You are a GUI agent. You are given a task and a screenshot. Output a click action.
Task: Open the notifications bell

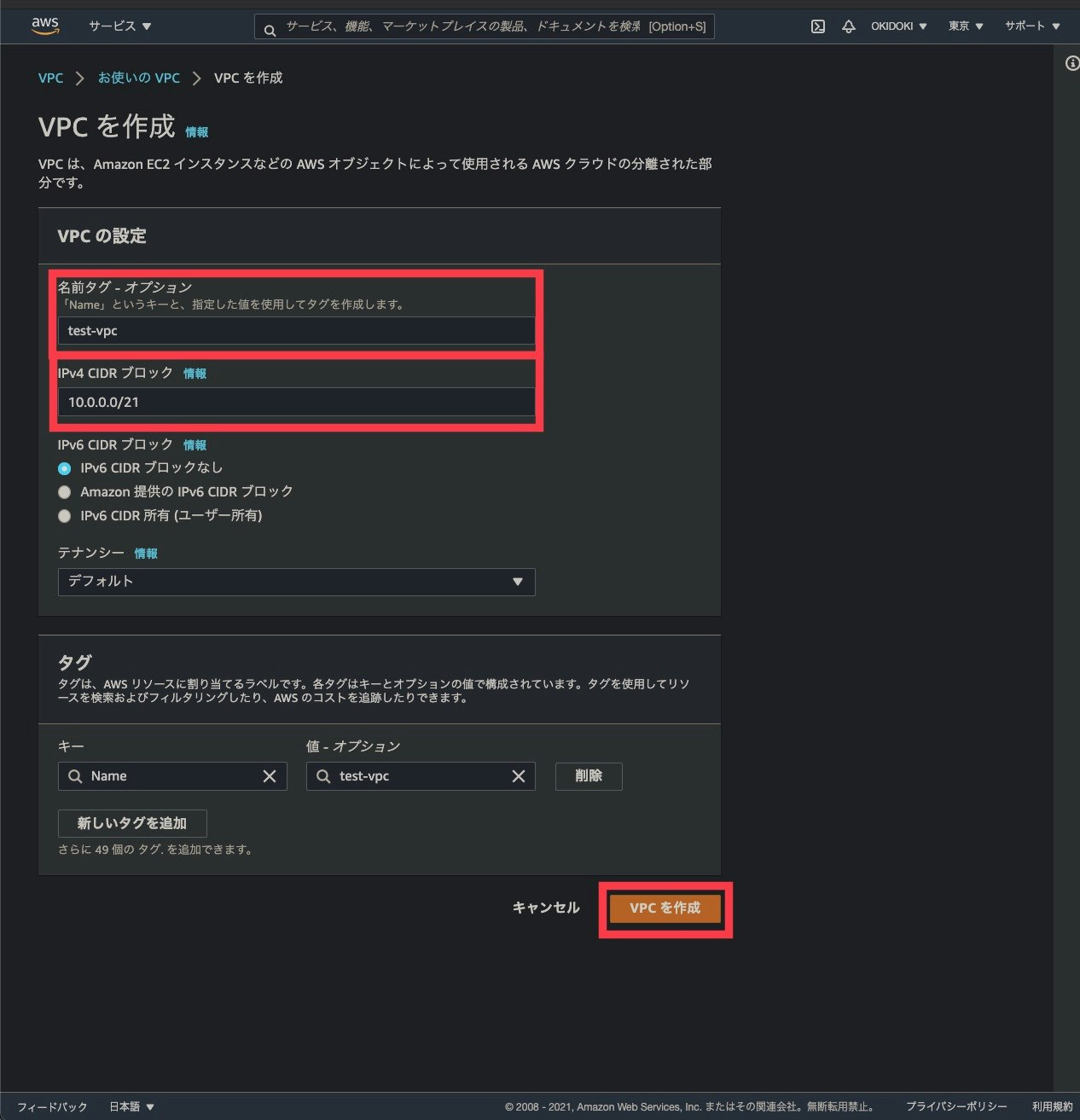pos(848,26)
